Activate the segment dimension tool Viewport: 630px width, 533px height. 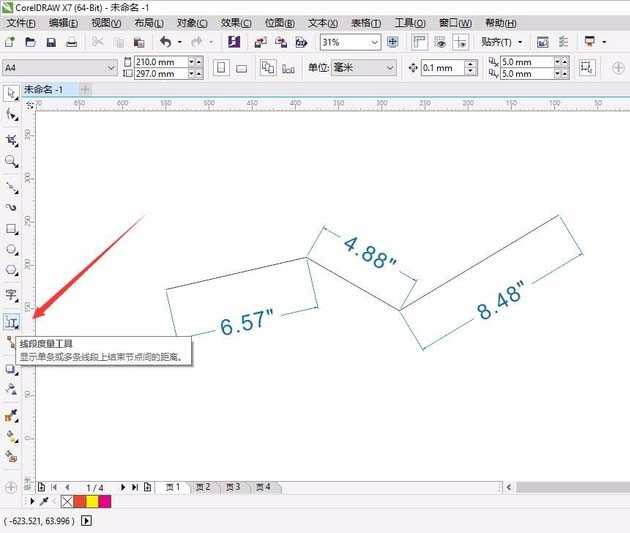(x=12, y=321)
